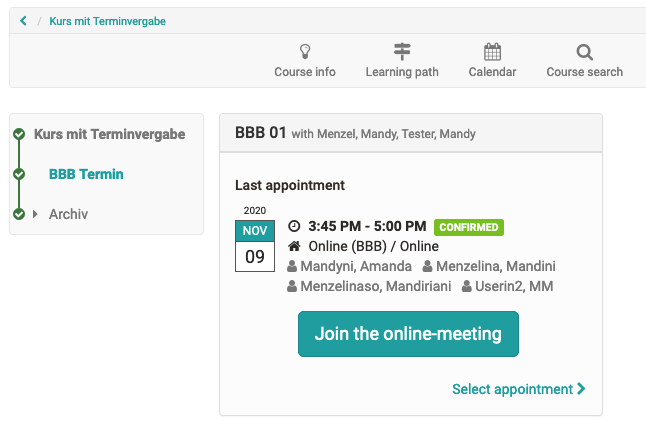The width and height of the screenshot is (646, 430).
Task: Click the user icon beside Mandyni, Amanda
Action: (x=292, y=267)
